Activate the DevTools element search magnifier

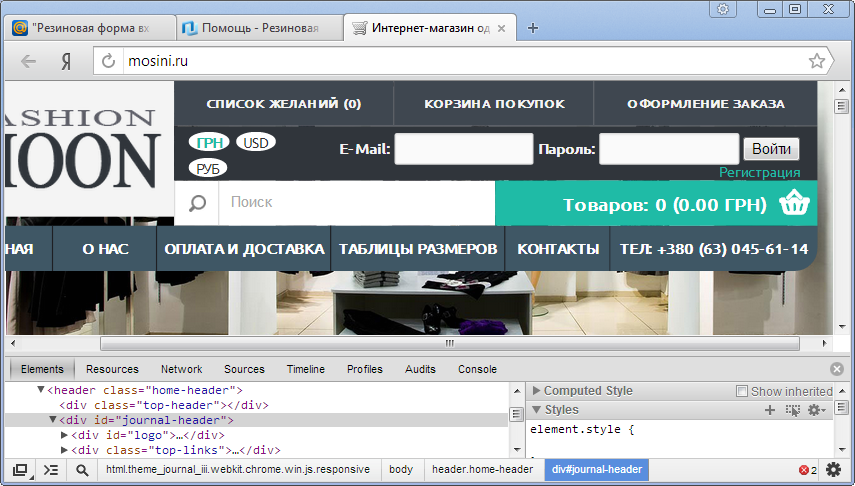82,470
